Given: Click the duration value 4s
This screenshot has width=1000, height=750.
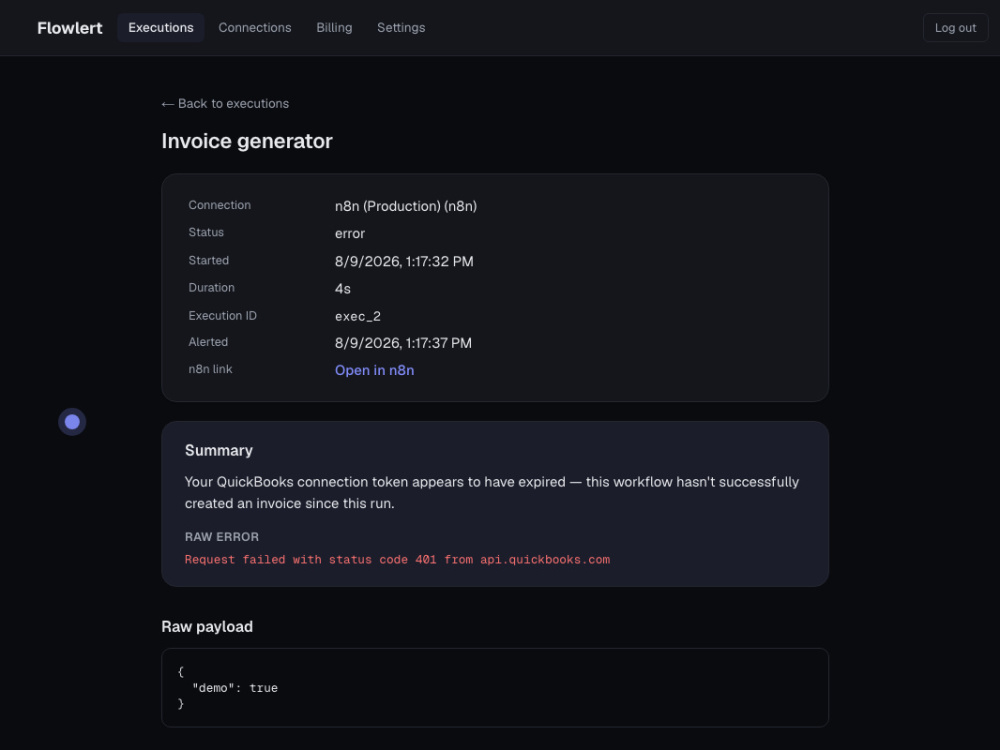Looking at the screenshot, I should [342, 288].
